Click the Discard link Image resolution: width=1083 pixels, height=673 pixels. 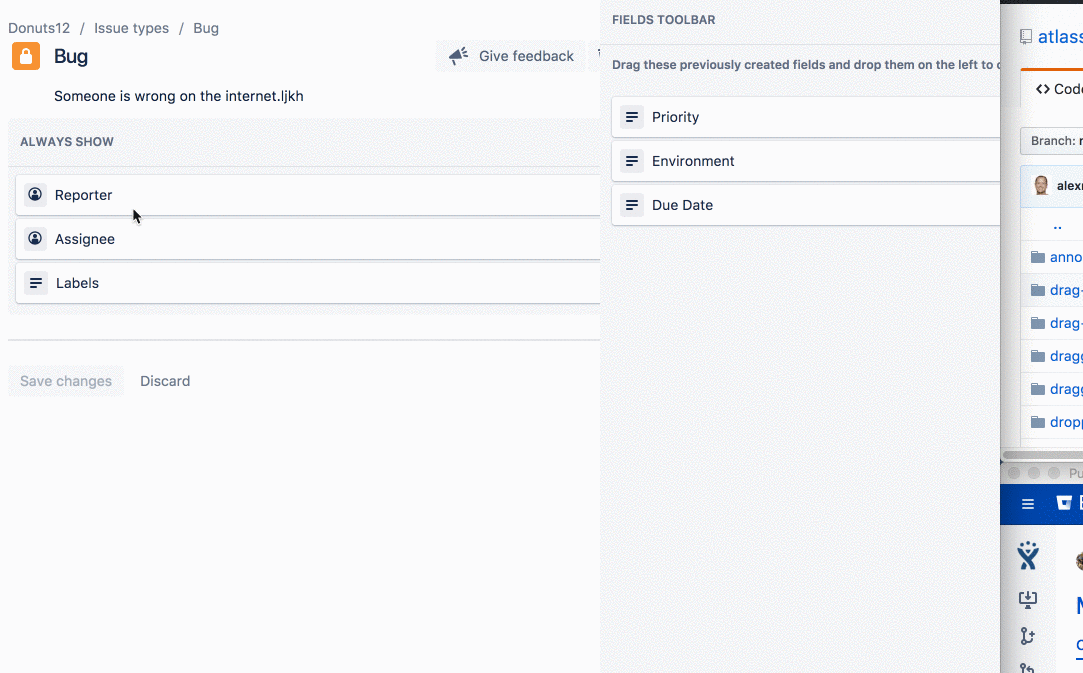click(x=165, y=380)
